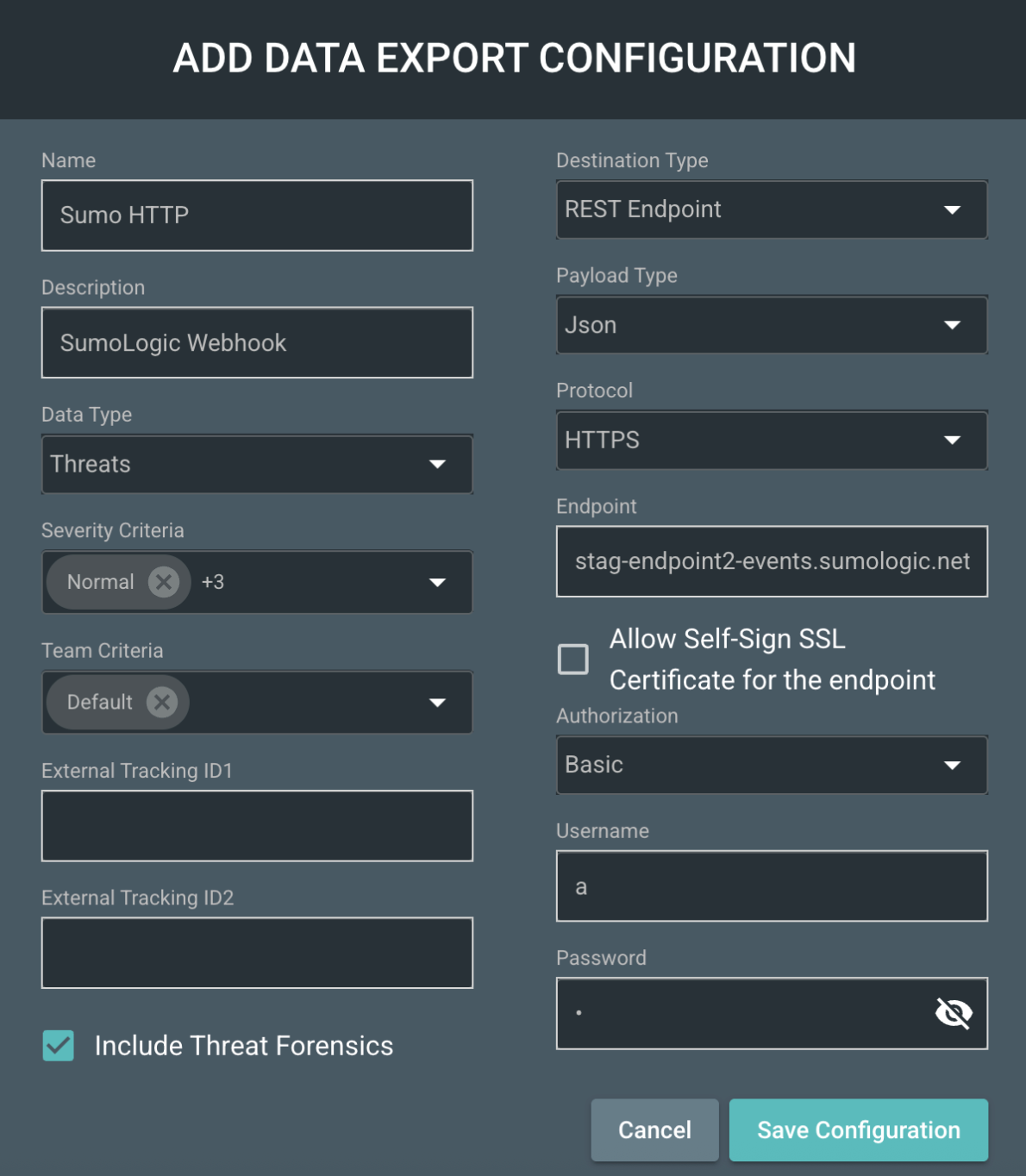
Task: Click the Cancel button
Action: (x=654, y=1129)
